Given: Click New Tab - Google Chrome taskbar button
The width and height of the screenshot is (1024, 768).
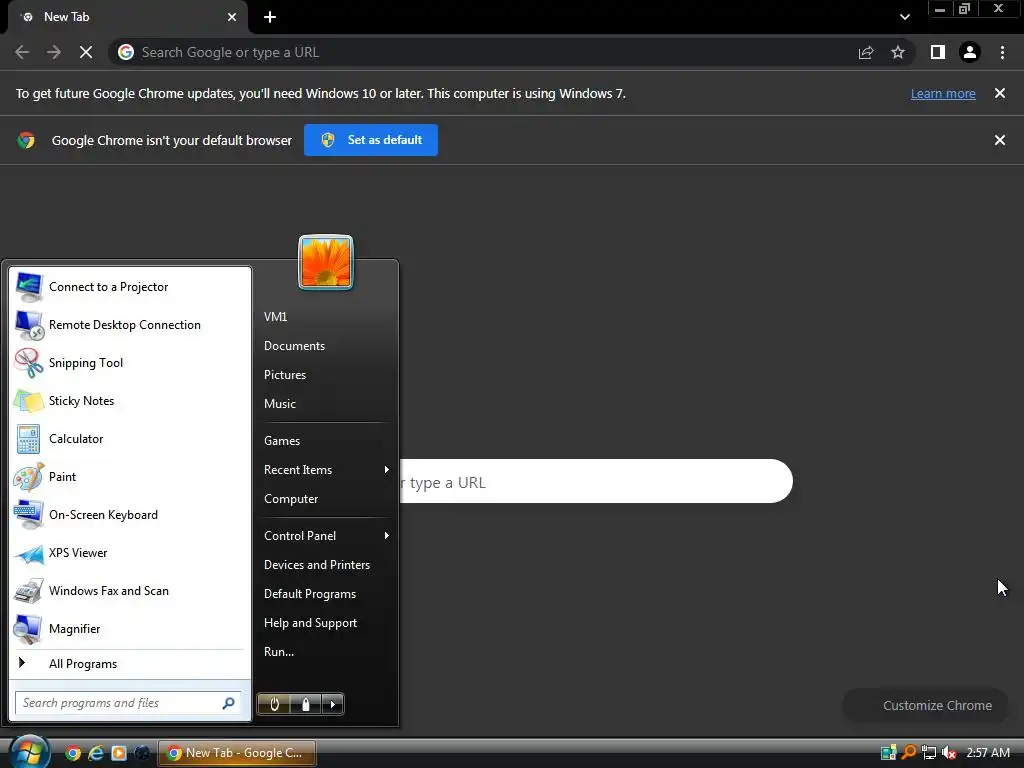Looking at the screenshot, I should coord(237,753).
